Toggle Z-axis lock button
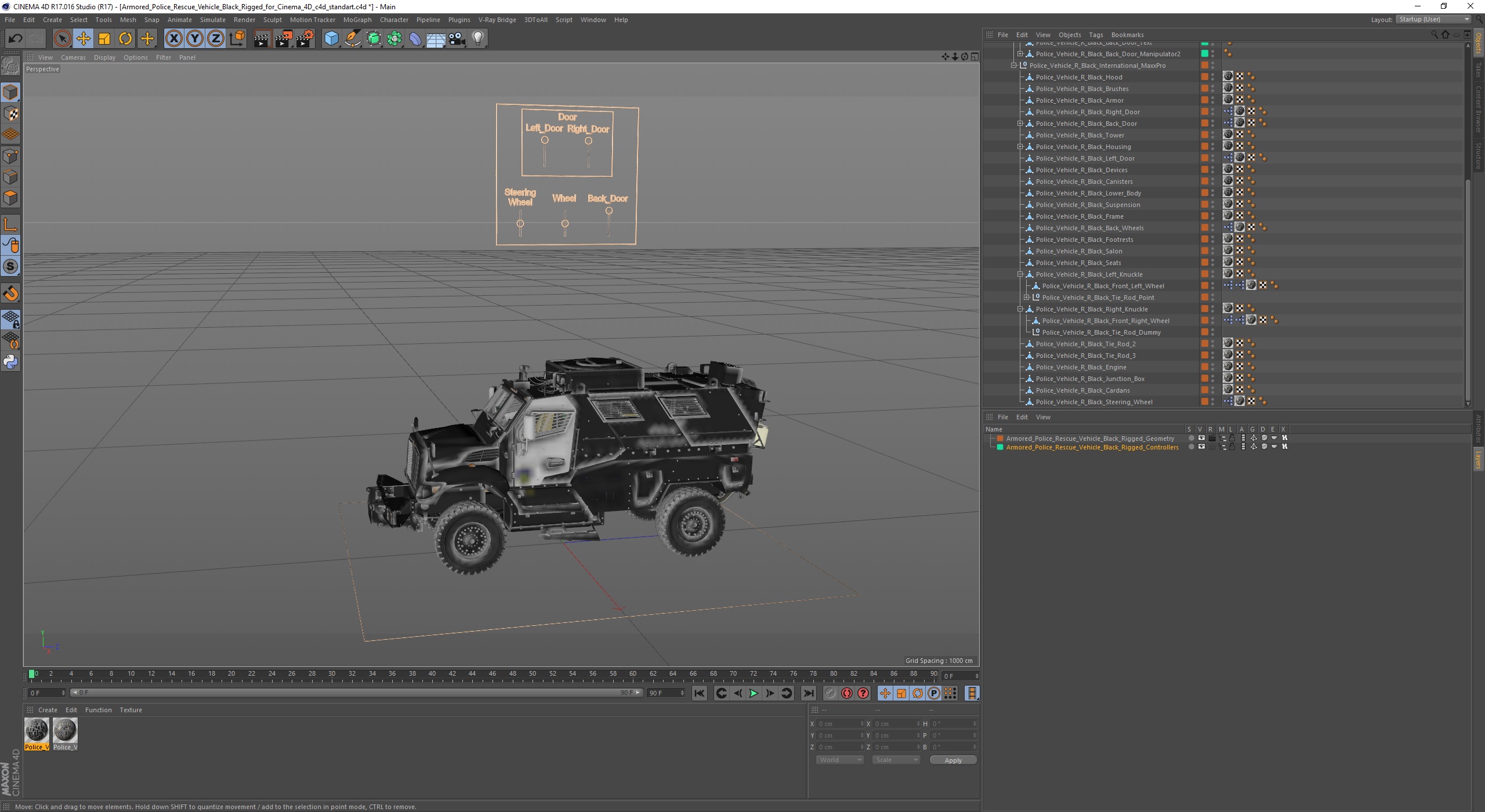Image resolution: width=1485 pixels, height=812 pixels. tap(216, 39)
